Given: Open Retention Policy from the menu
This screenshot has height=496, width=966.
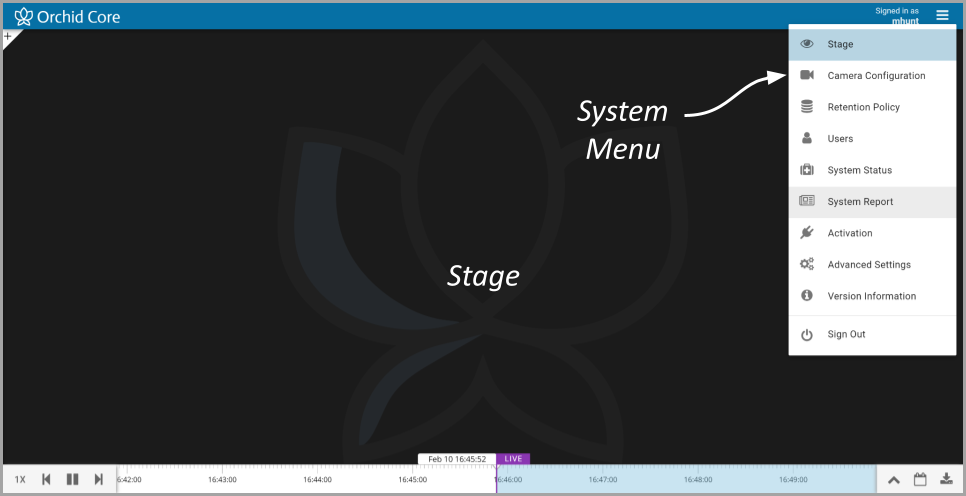Looking at the screenshot, I should [x=872, y=107].
